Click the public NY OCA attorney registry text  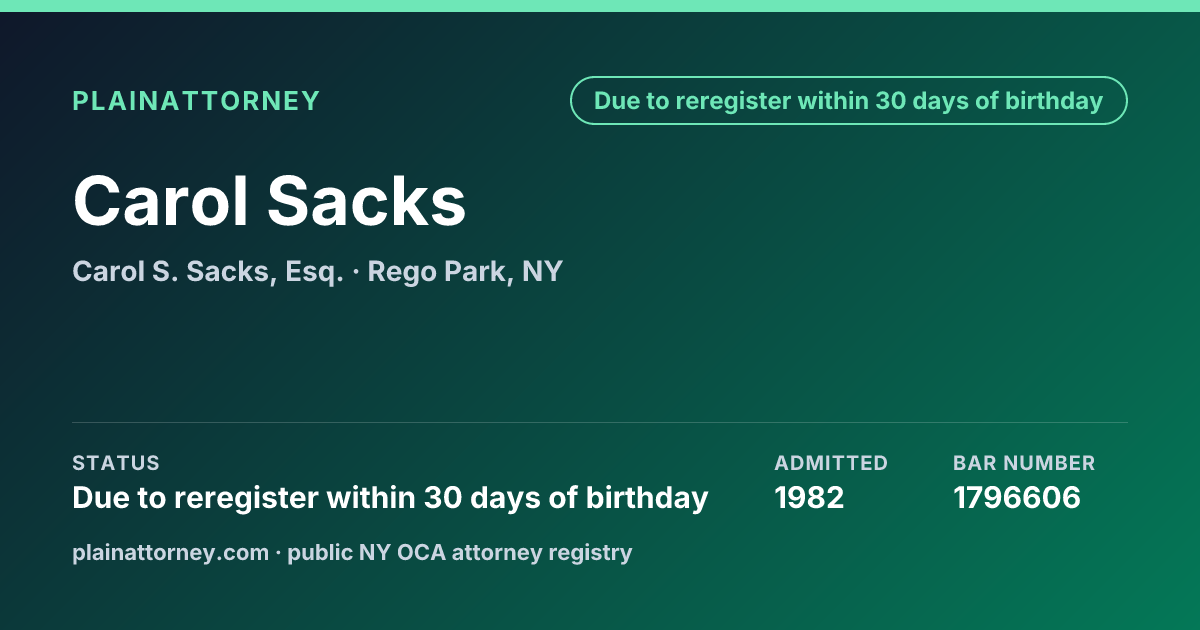[x=460, y=552]
